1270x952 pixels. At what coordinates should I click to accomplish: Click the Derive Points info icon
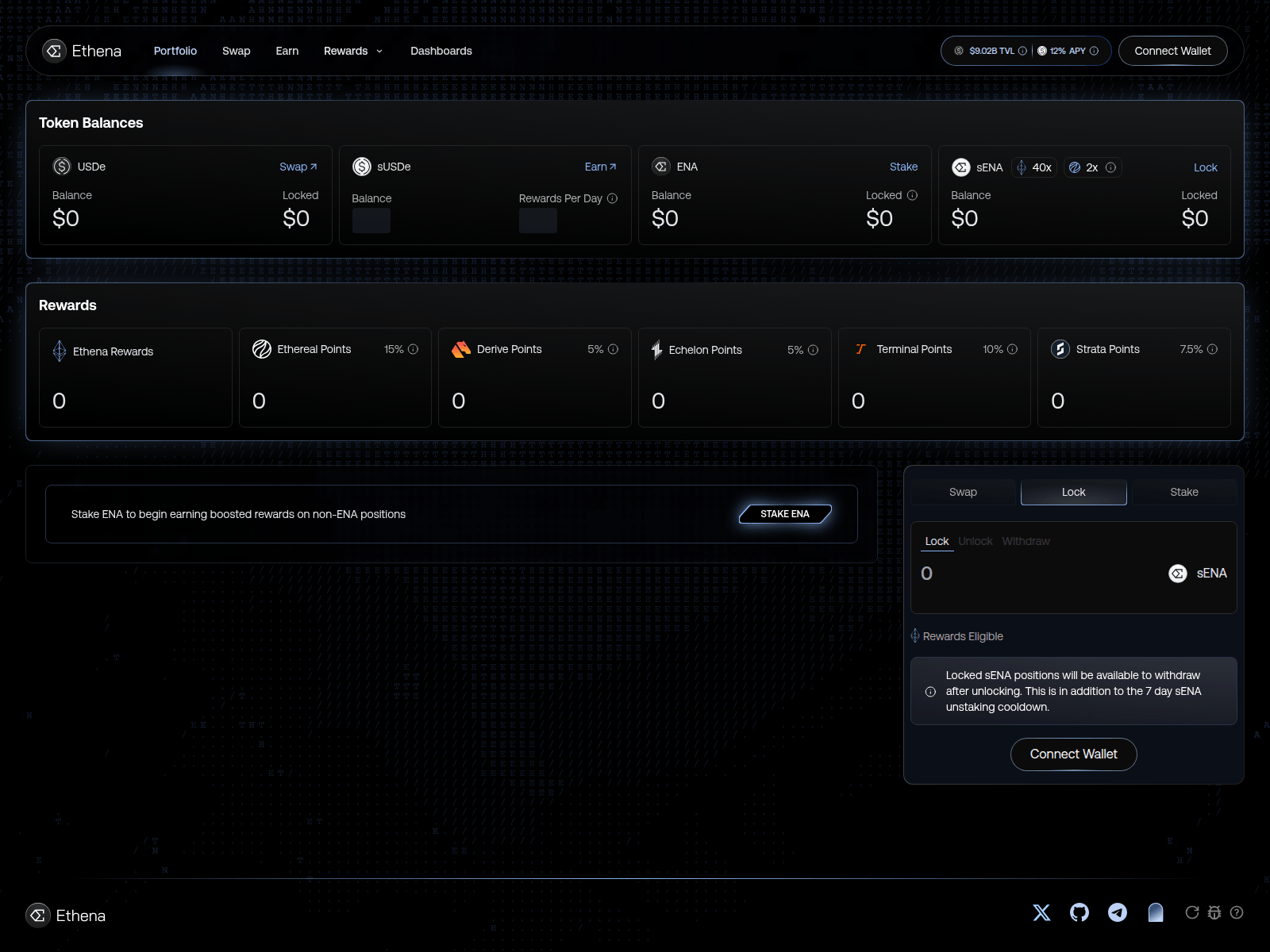613,349
